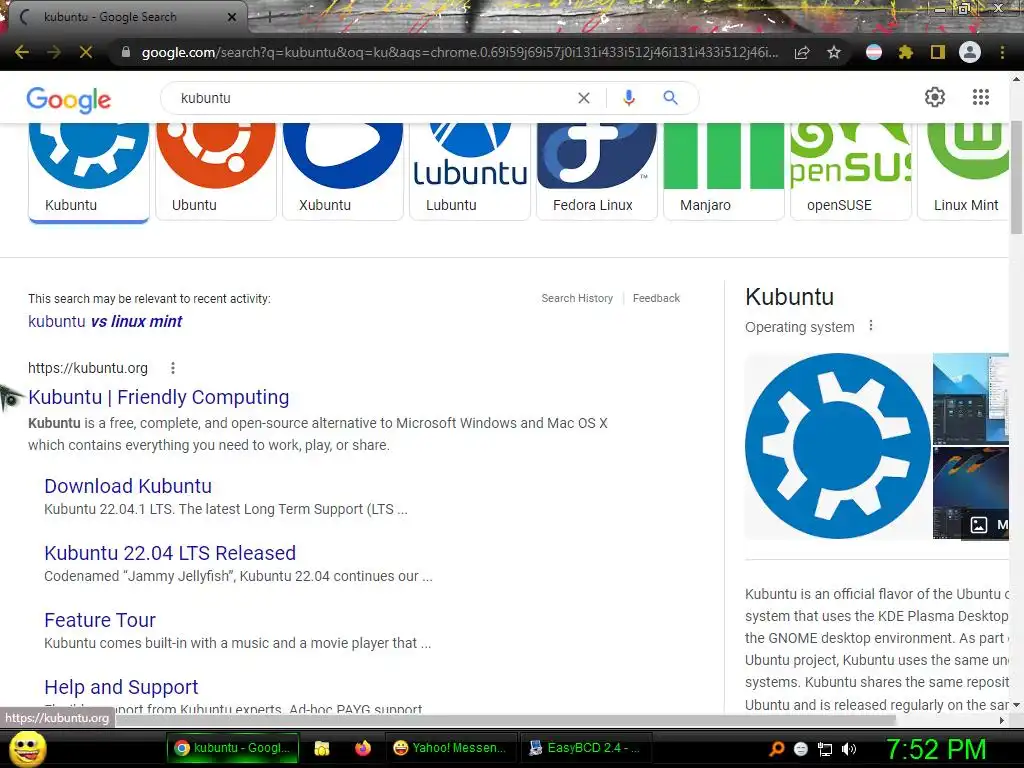1024x768 pixels.
Task: Select the Manjaro carousel card
Action: (x=724, y=171)
